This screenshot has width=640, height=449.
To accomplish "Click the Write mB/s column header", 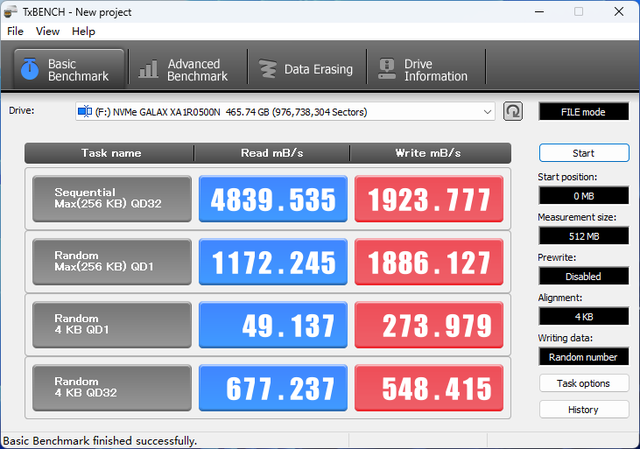I will coord(430,153).
